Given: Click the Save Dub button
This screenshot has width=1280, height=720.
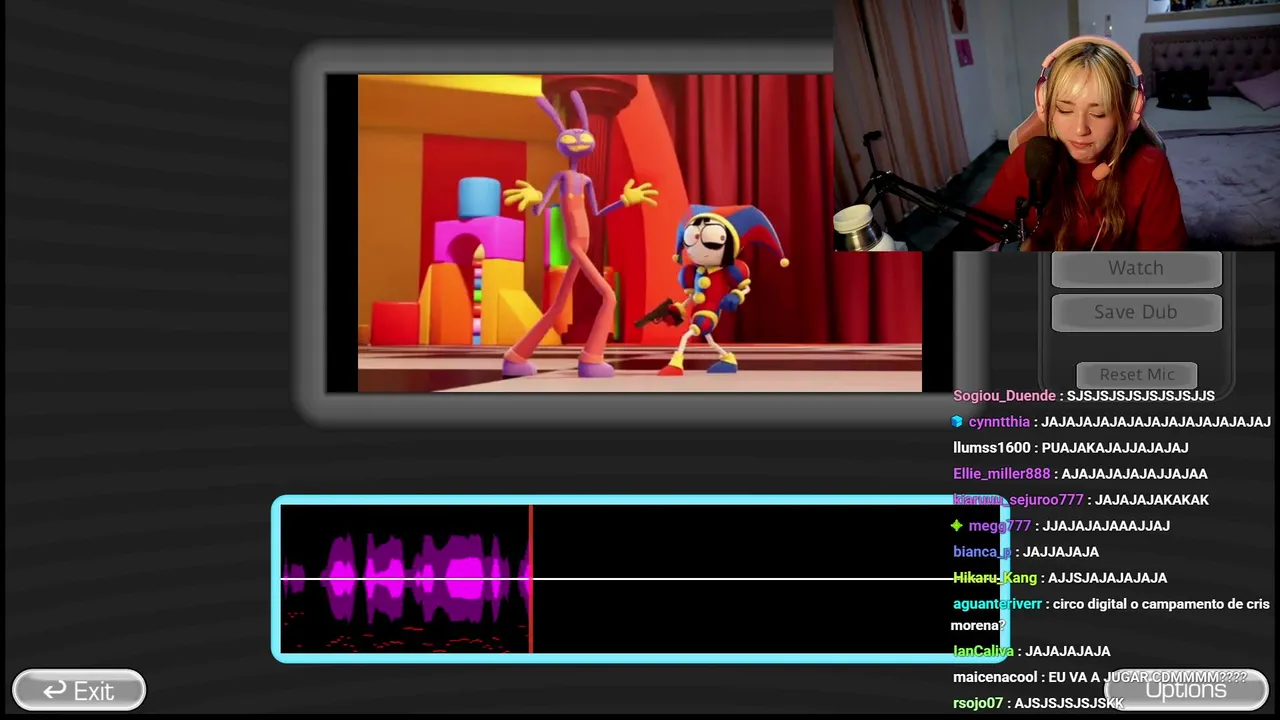Looking at the screenshot, I should click(x=1136, y=312).
